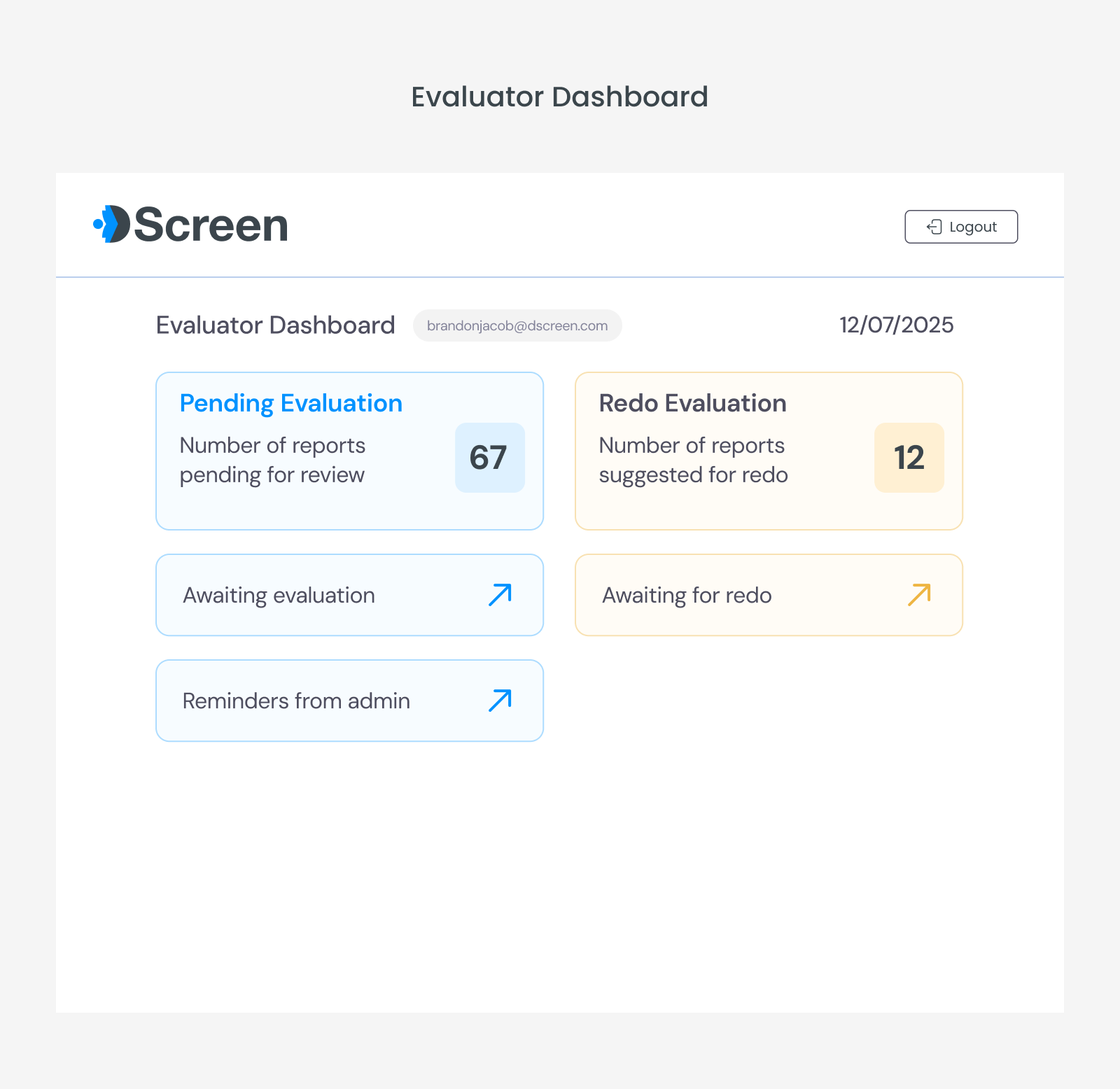Click 'Number of reports suggested for redo' text
This screenshot has height=1089, width=1120.
pyautogui.click(x=693, y=460)
